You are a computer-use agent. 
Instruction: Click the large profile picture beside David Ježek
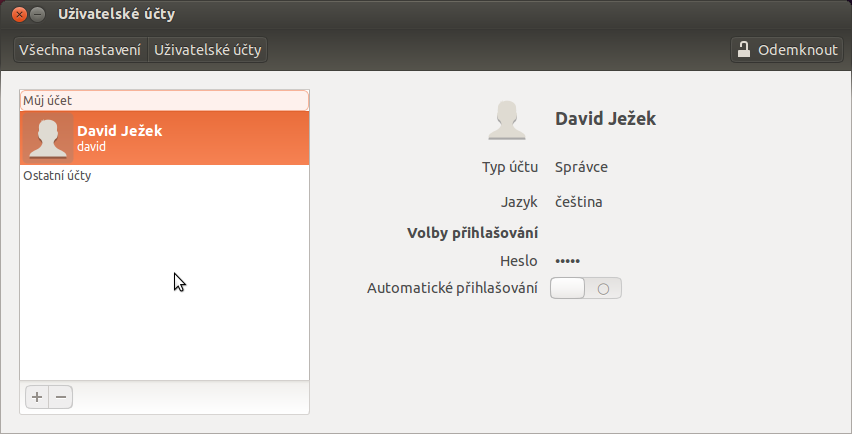click(506, 119)
